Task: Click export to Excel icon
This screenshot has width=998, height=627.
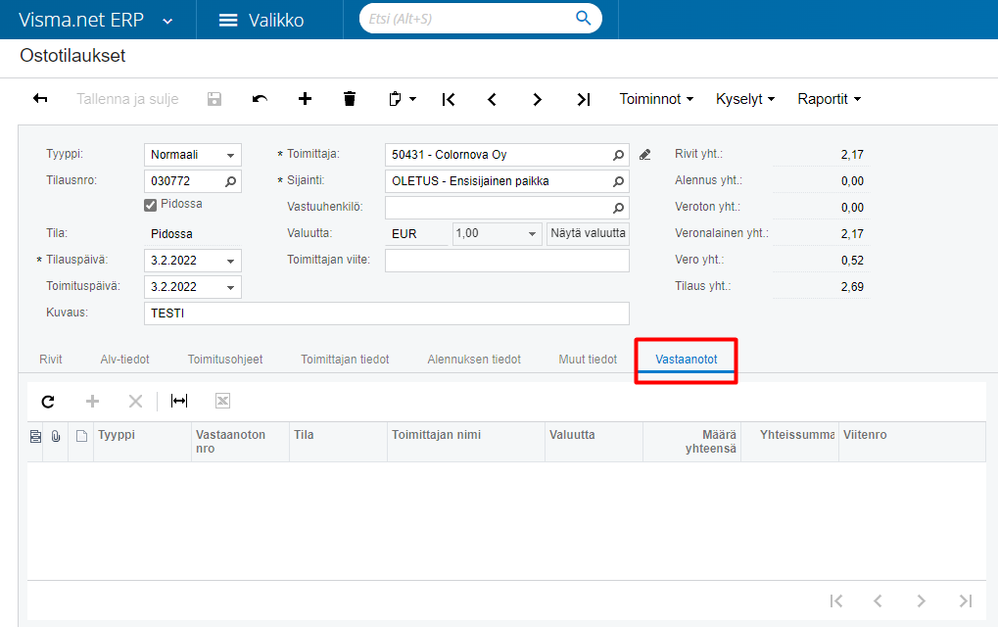Action: [222, 400]
